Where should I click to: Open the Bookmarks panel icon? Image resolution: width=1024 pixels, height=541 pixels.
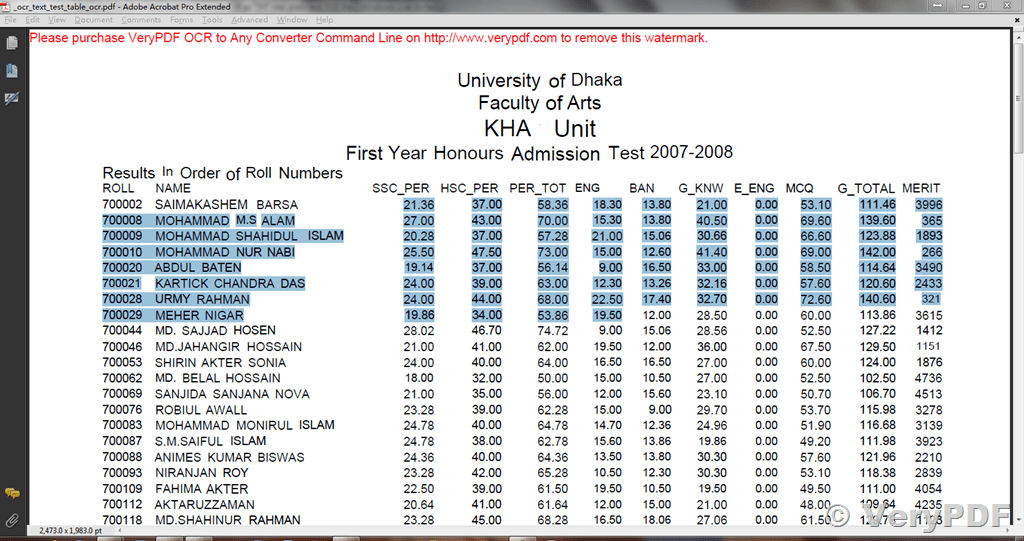coord(12,71)
